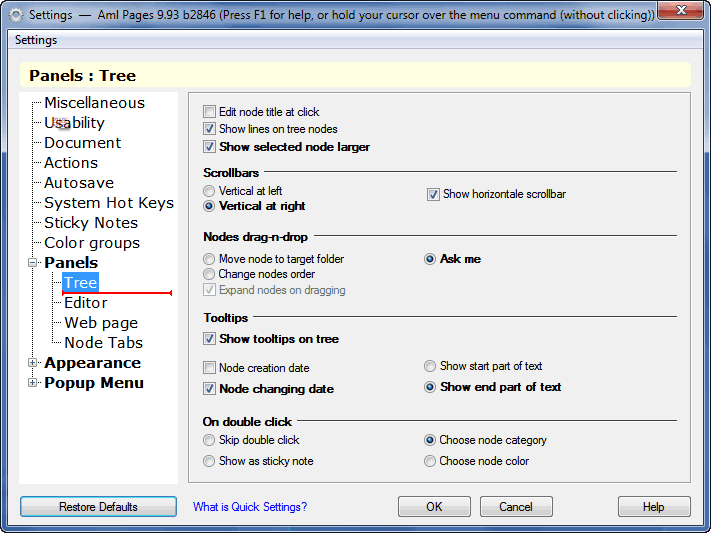Select the Panels category label

71,263
